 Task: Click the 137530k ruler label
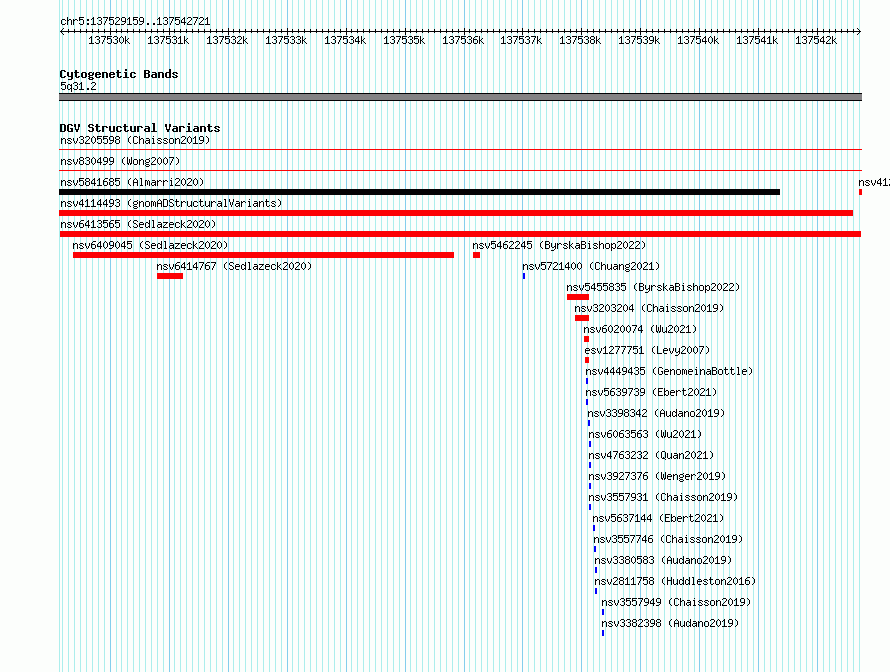tap(109, 40)
